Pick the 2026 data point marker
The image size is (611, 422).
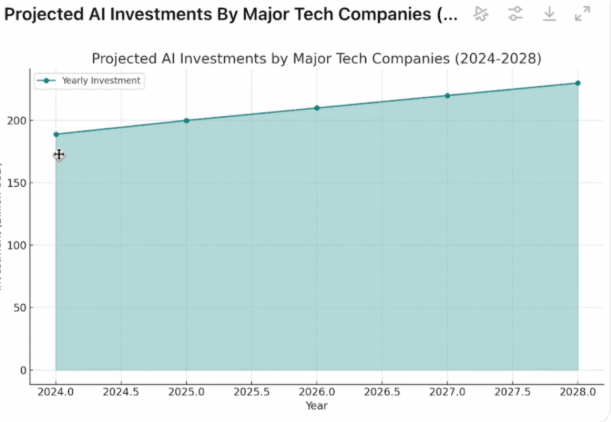click(317, 108)
